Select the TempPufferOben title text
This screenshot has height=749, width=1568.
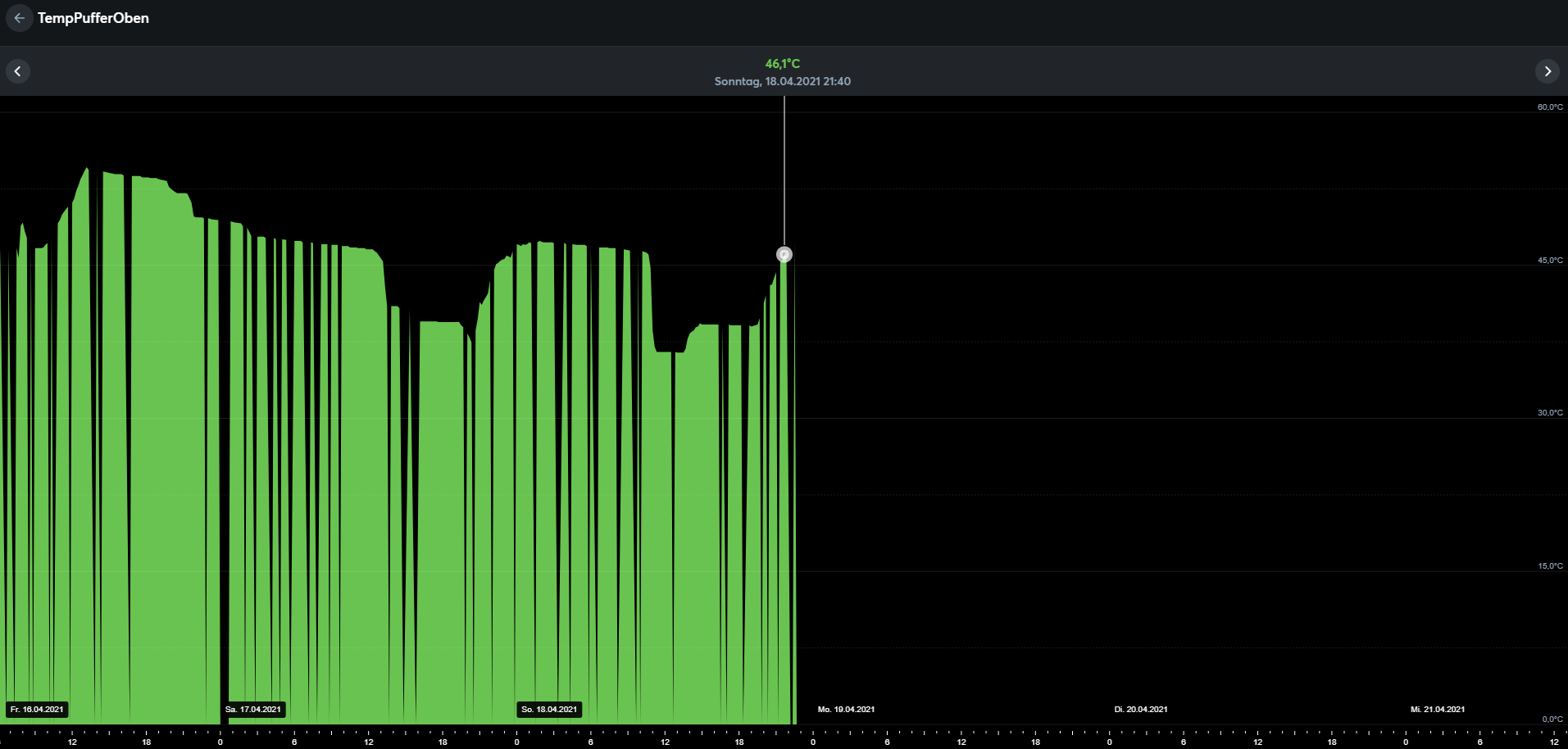coord(93,18)
